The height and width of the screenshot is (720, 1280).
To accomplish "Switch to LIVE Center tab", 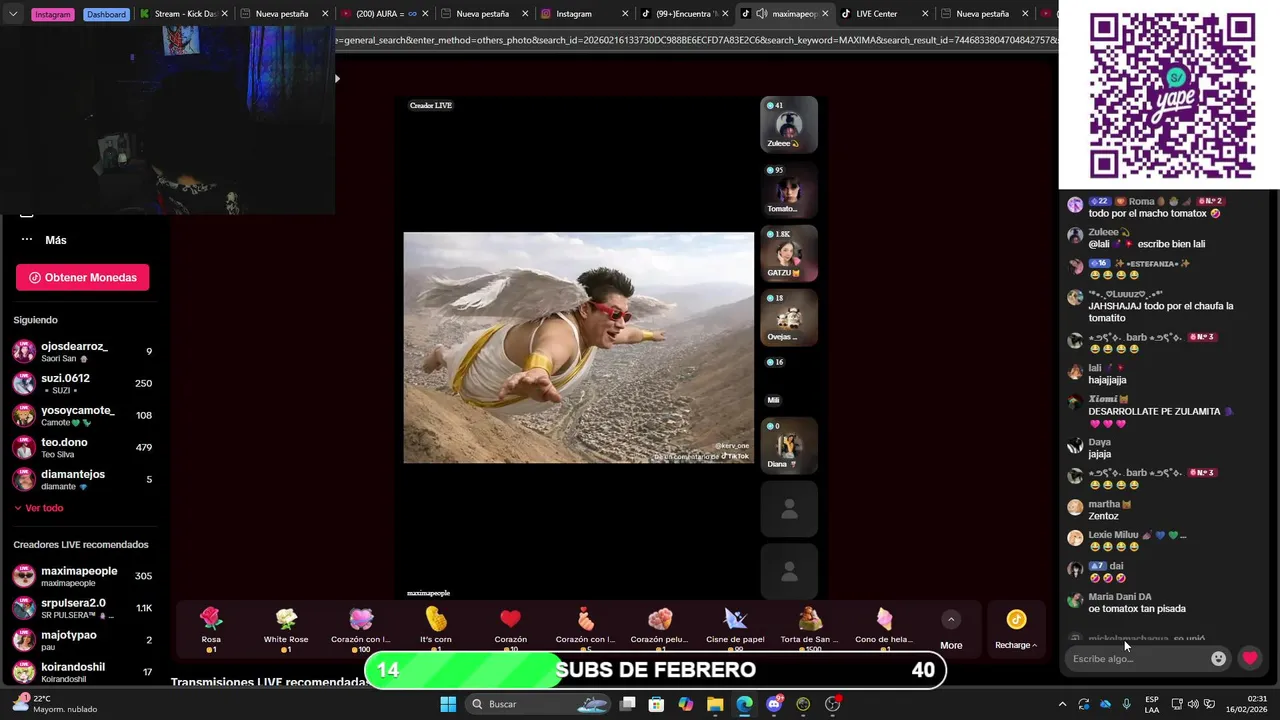I will pyautogui.click(x=884, y=14).
